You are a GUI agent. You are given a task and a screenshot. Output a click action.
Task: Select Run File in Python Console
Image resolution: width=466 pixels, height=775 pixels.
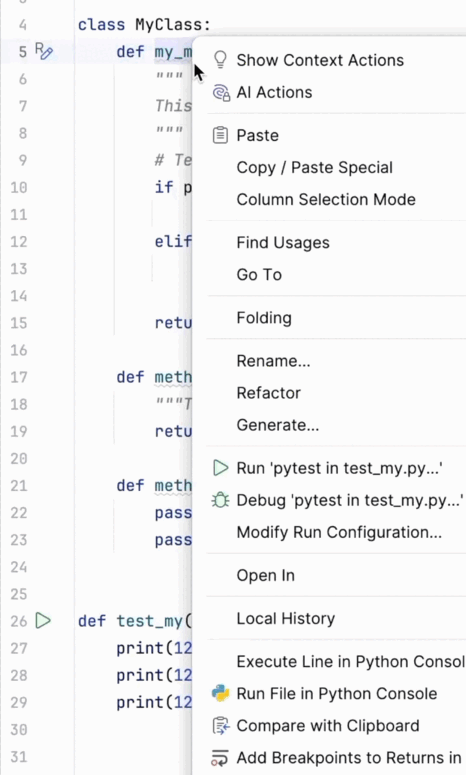tap(336, 693)
